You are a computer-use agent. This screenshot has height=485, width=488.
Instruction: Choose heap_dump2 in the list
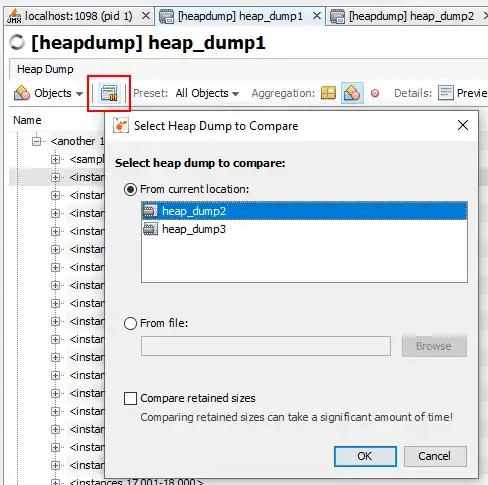(304, 211)
